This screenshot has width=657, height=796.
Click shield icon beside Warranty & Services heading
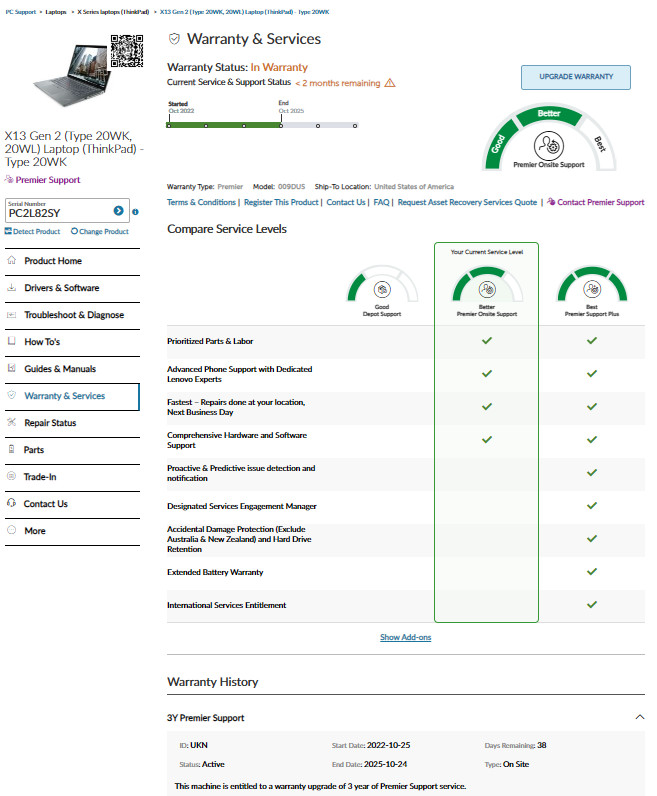pyautogui.click(x=174, y=39)
